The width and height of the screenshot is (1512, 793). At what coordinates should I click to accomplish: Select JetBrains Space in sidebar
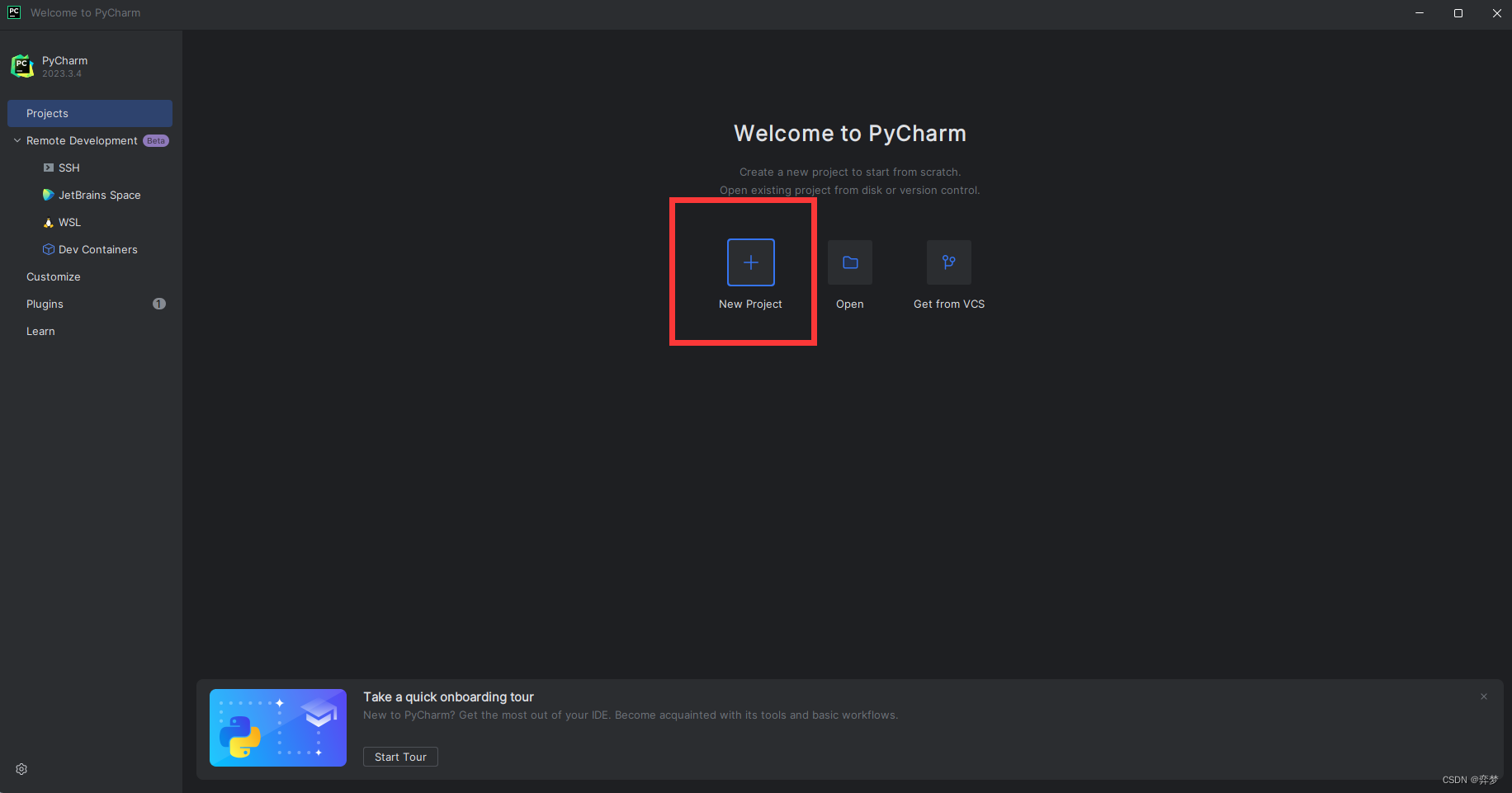(90, 195)
